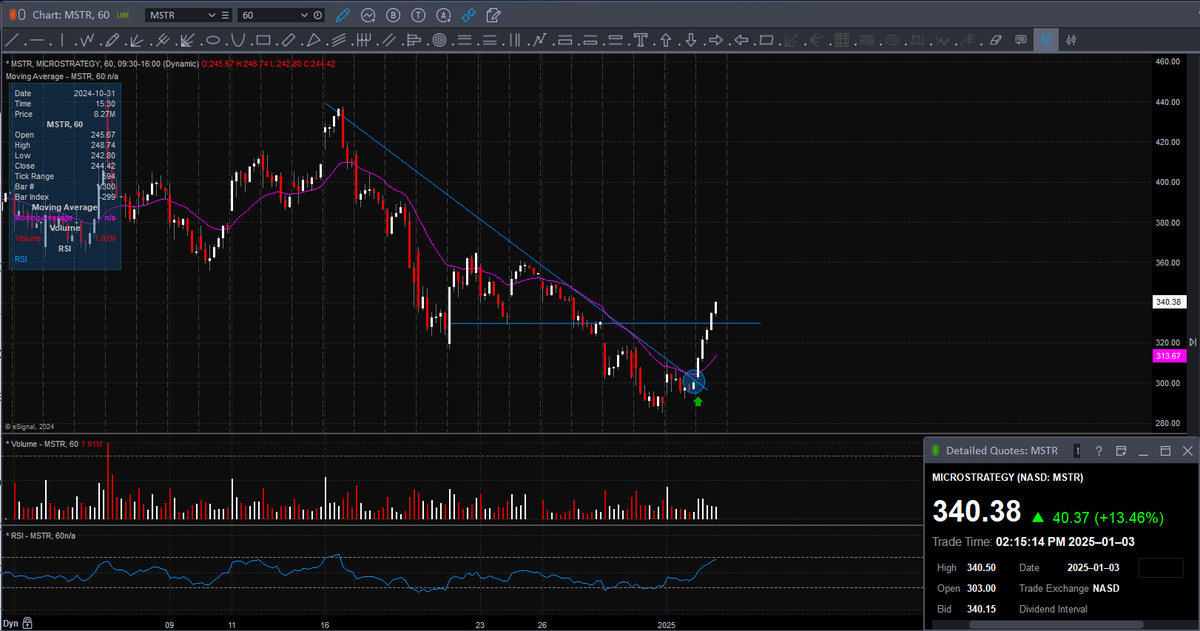Viewport: 1200px width, 631px height.
Task: Expand the 60 interval dropdown
Action: coord(306,16)
